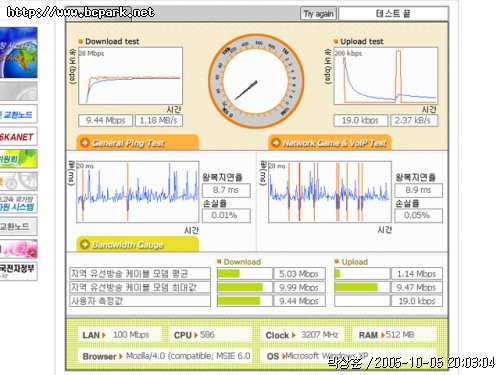Click the 2.37 kB/s upload value

(414, 120)
